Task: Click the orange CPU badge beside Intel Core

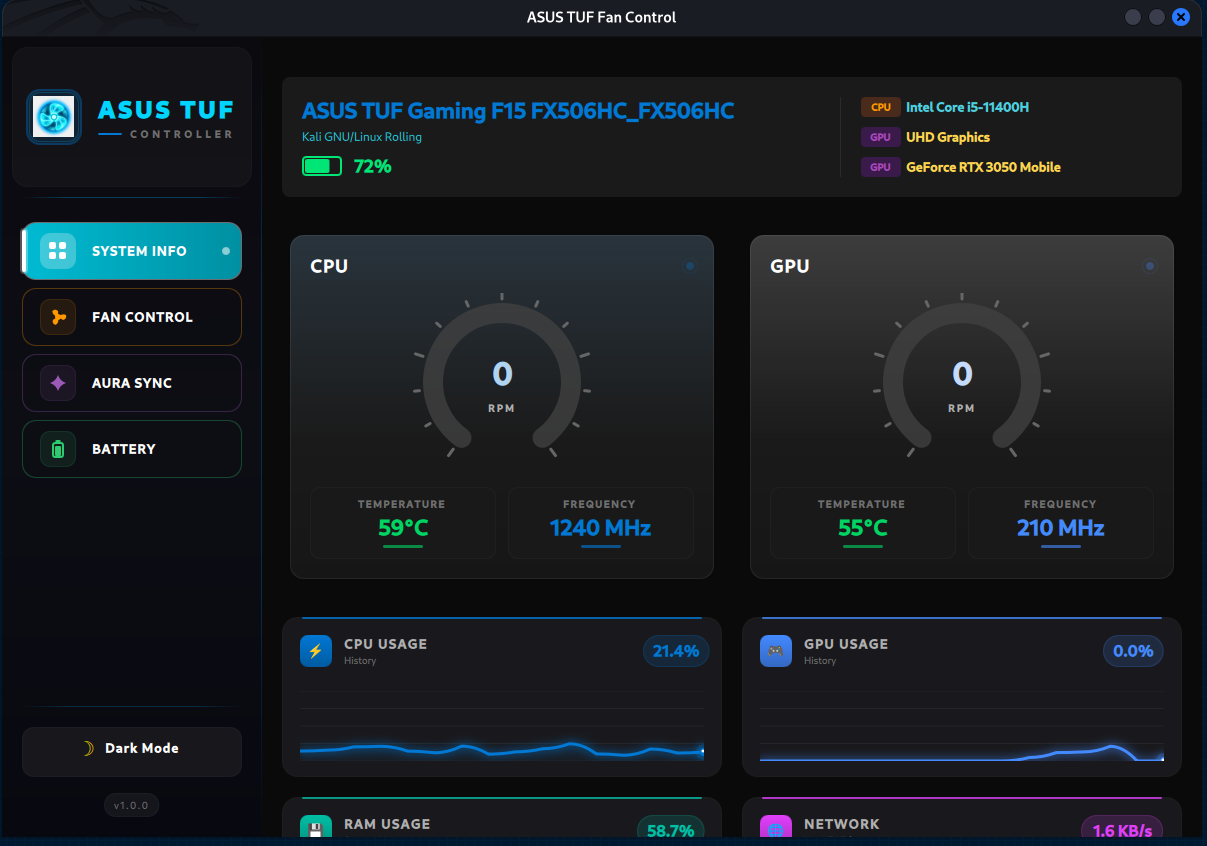Action: [x=881, y=107]
